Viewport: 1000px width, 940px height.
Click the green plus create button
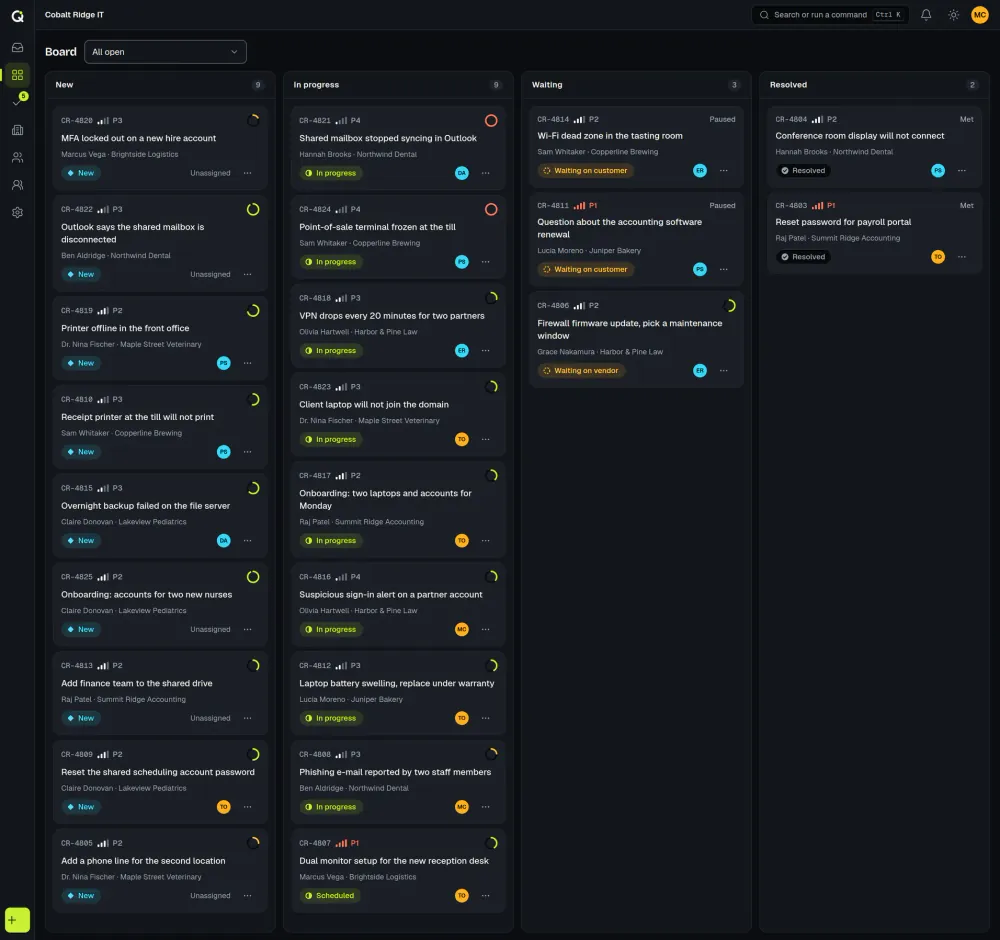click(x=17, y=920)
